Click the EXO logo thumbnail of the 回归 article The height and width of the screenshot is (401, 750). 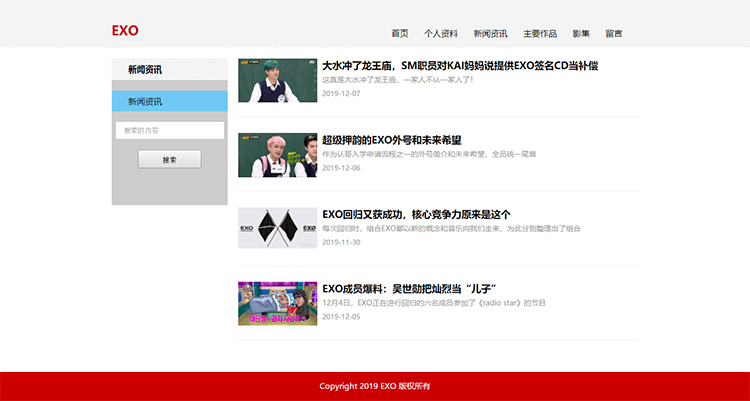coord(276,228)
